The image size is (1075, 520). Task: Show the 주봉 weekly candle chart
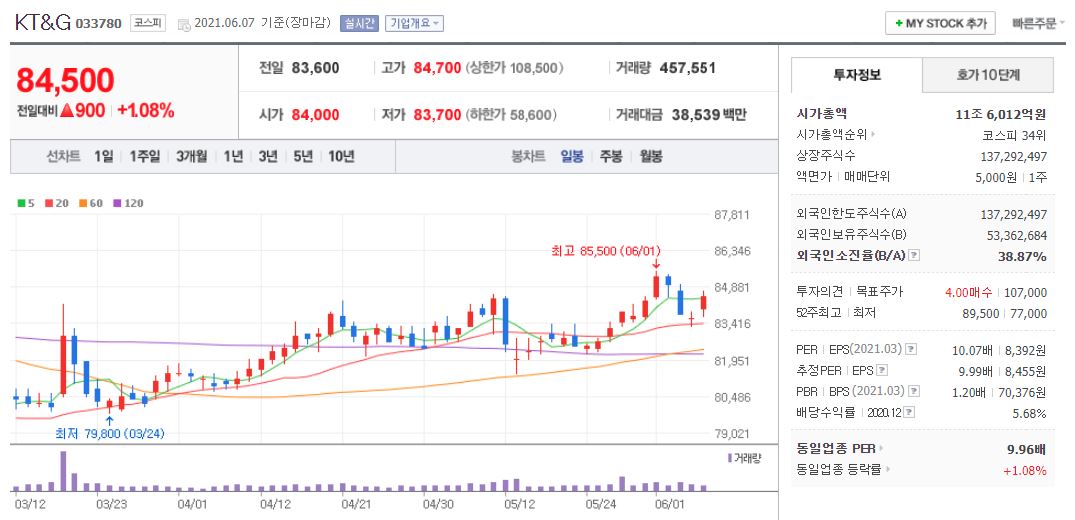pyautogui.click(x=611, y=156)
